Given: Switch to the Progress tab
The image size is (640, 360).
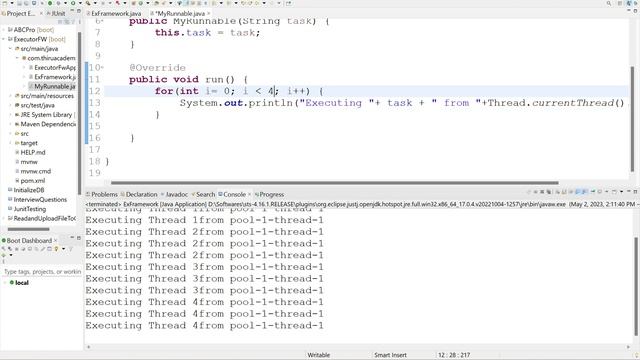Looking at the screenshot, I should 269,194.
